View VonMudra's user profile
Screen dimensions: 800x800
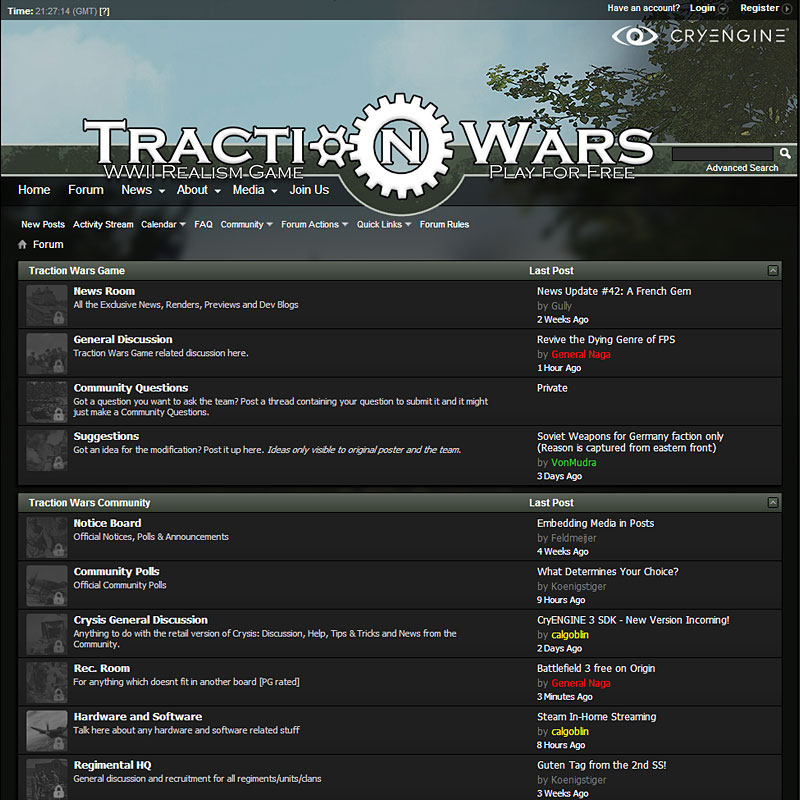point(574,463)
